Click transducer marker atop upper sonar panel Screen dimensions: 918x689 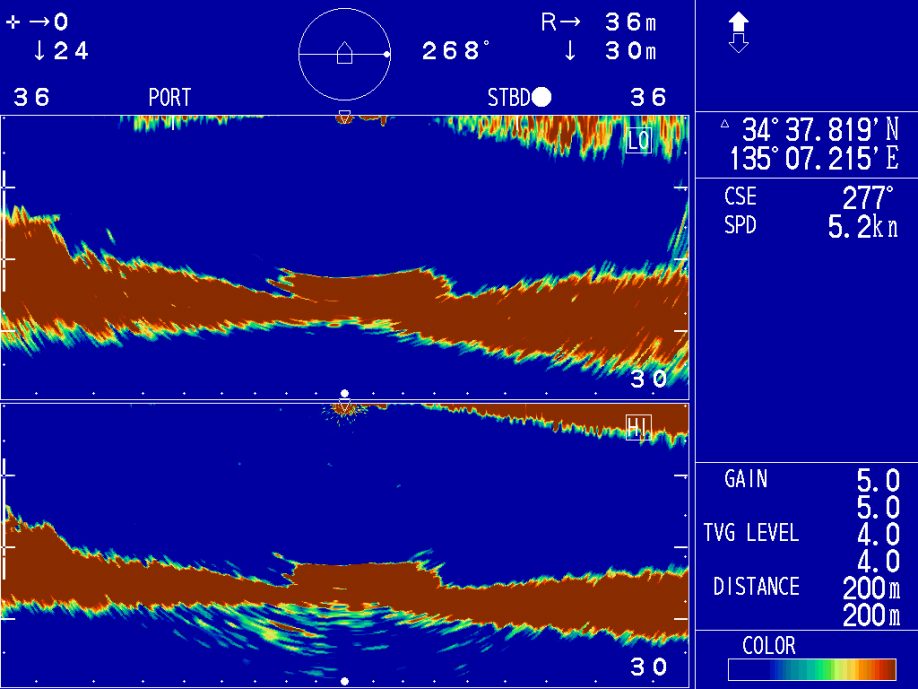click(x=344, y=118)
